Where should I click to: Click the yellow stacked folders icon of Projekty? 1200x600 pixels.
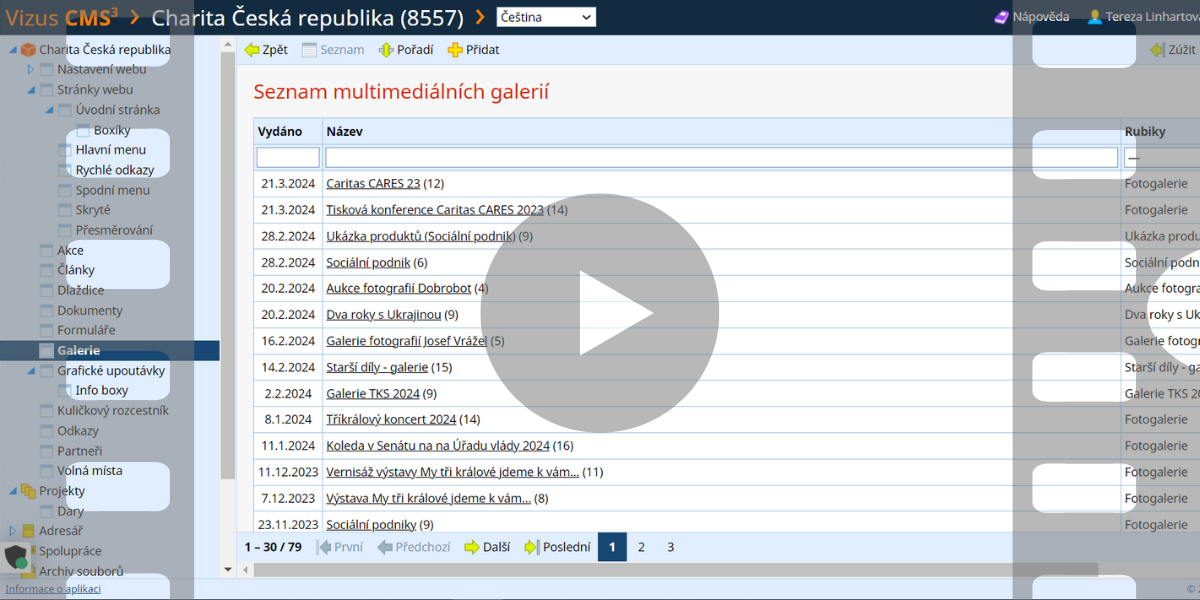(x=28, y=491)
